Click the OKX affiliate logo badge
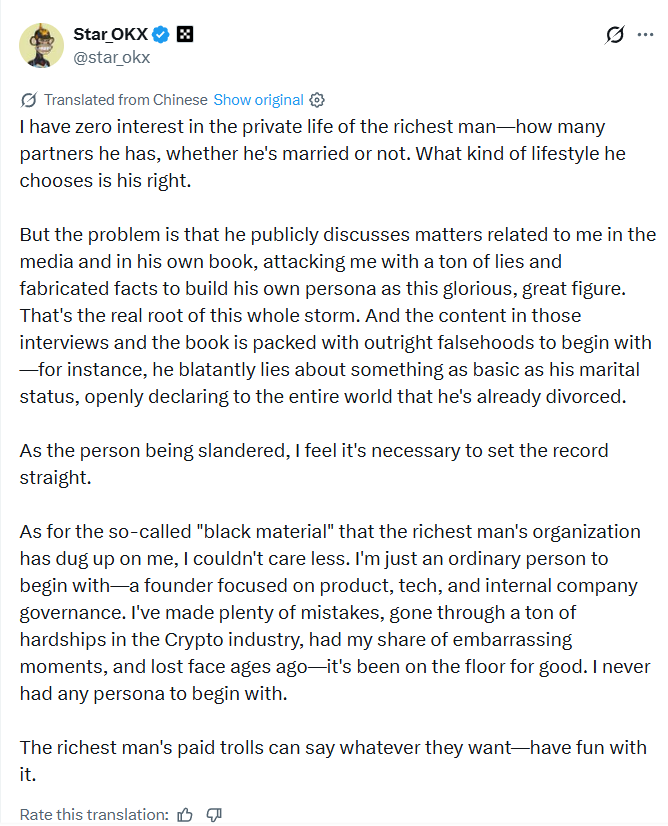This screenshot has height=826, width=668. pos(184,35)
